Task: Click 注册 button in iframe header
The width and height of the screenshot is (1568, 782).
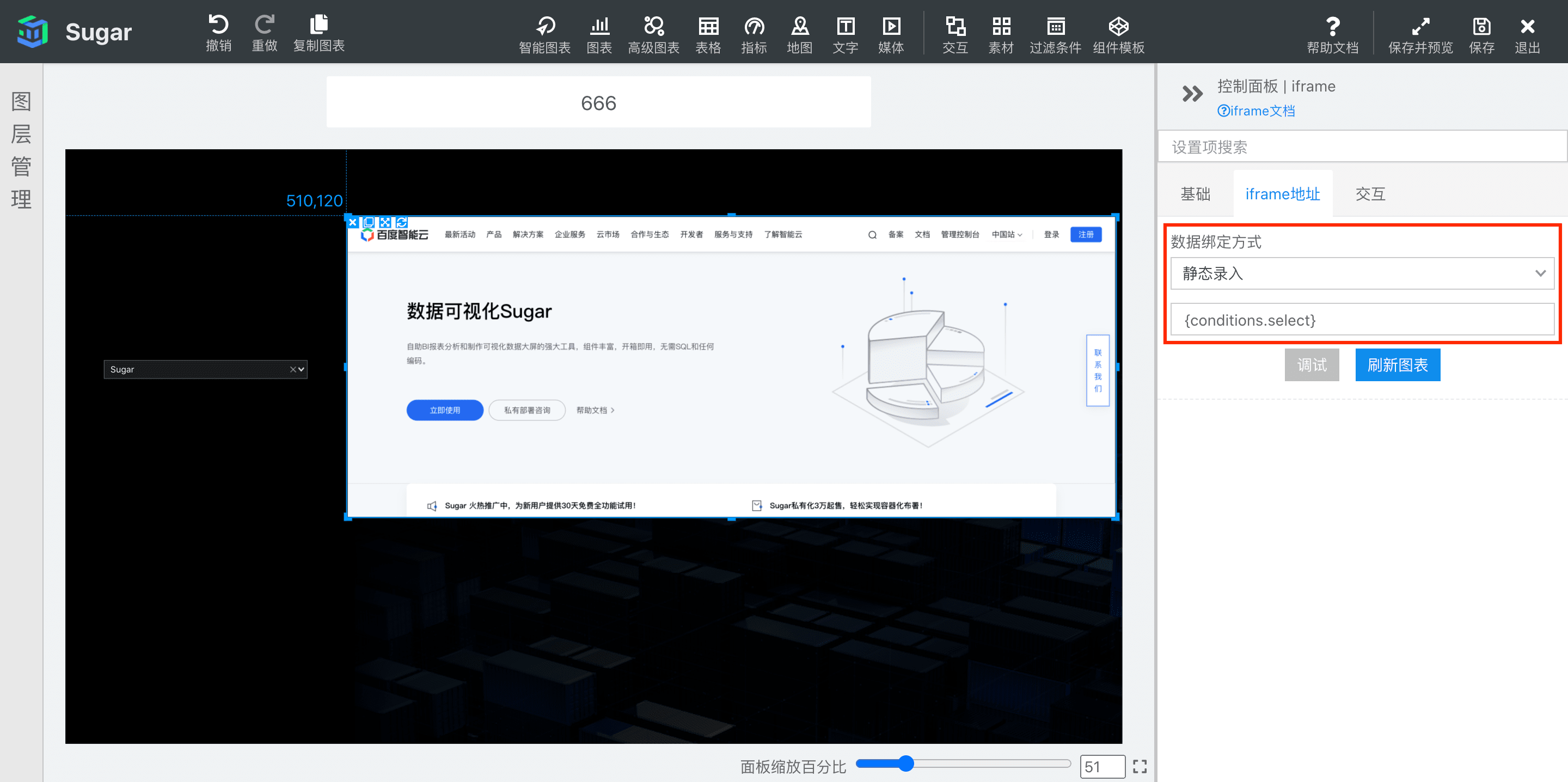Action: point(1085,235)
